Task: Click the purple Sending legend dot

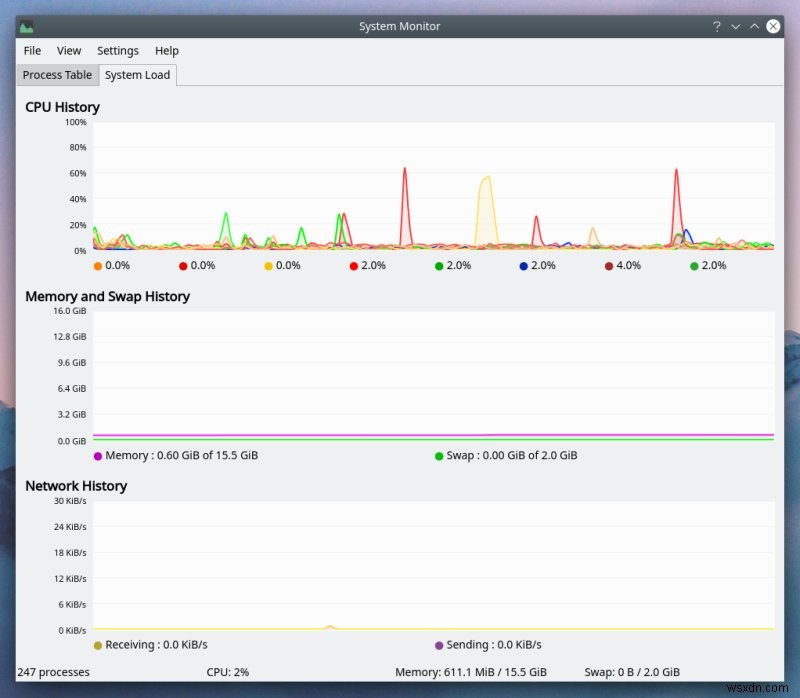Action: tap(438, 645)
